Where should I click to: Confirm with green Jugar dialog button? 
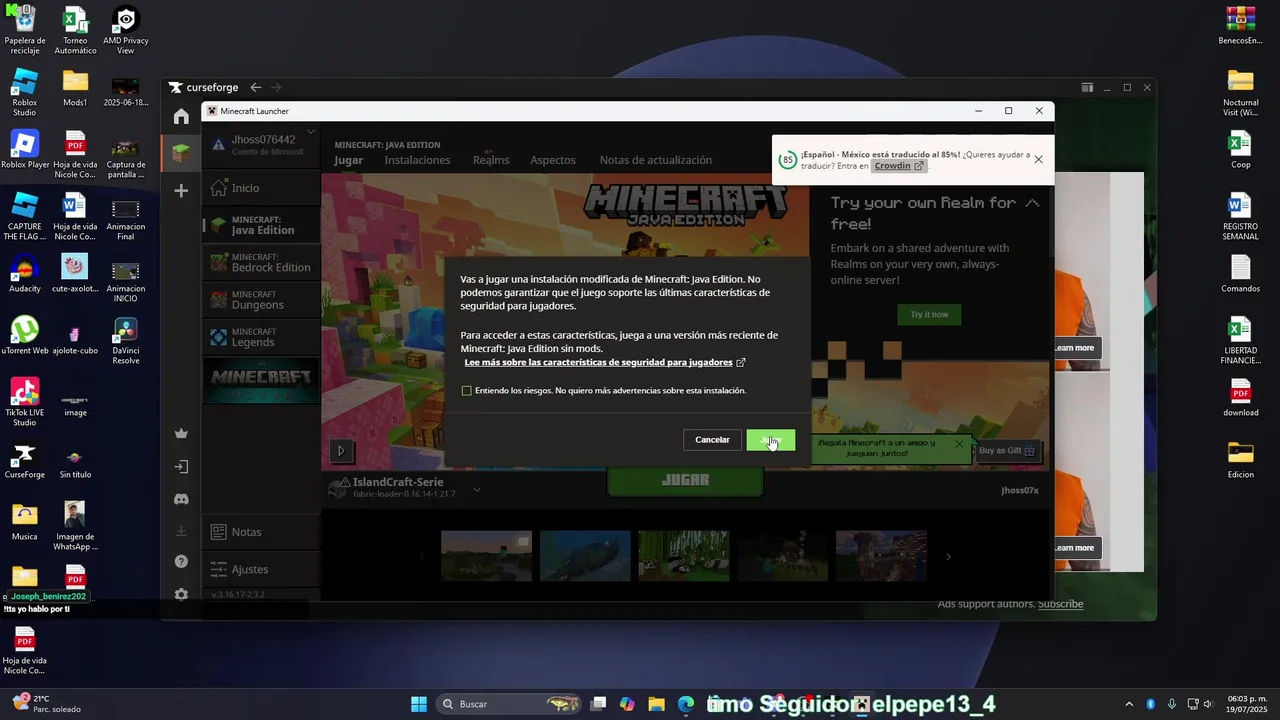pyautogui.click(x=770, y=440)
